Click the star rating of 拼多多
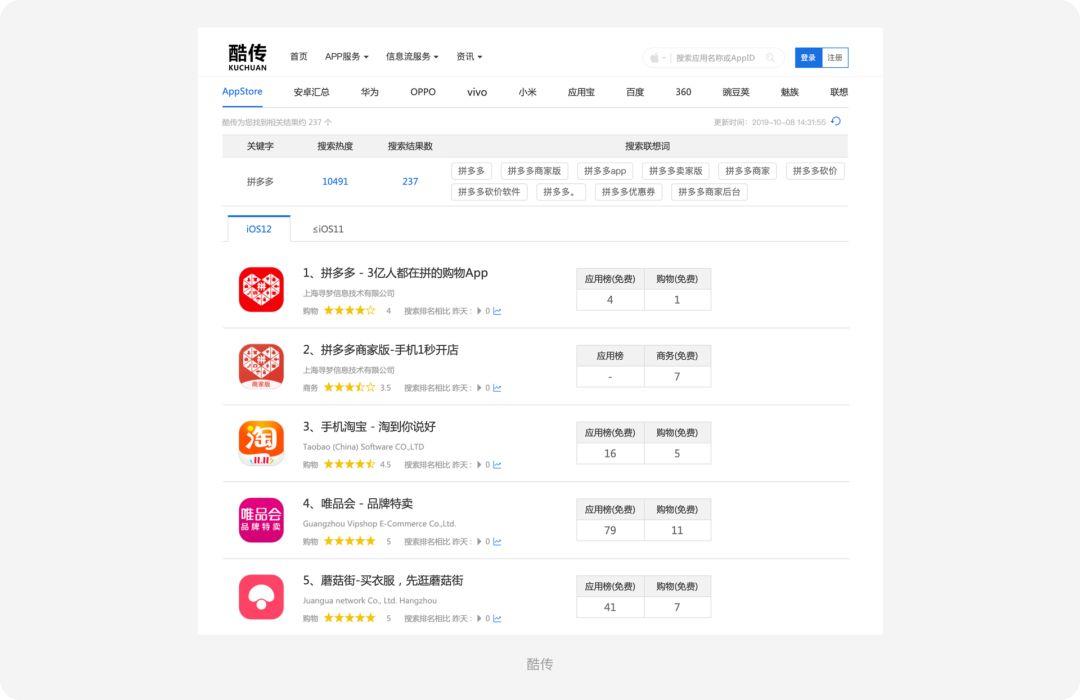 pos(350,311)
